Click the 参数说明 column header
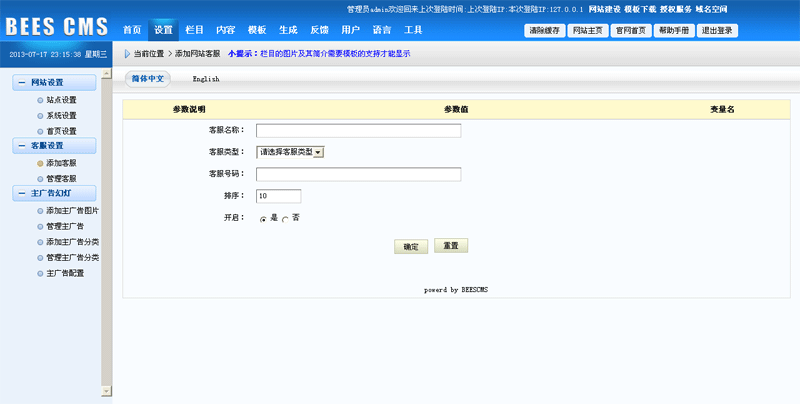Image resolution: width=800 pixels, height=404 pixels. 189,110
